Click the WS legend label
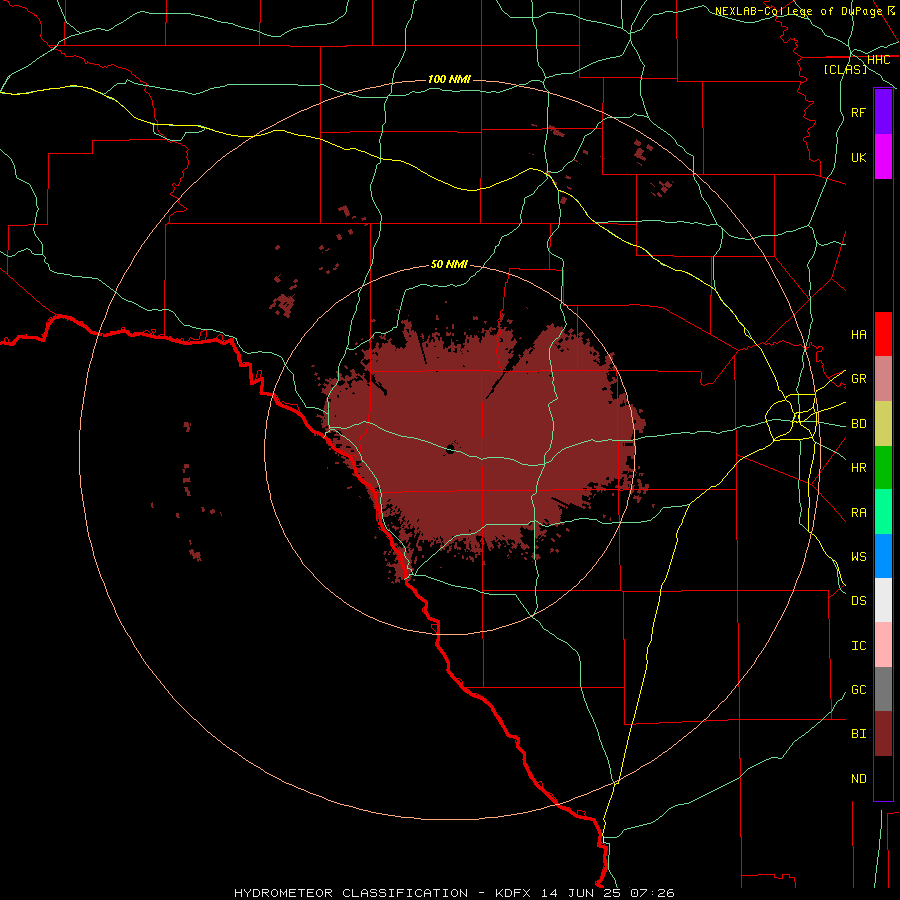Screen dimensions: 900x900 (x=859, y=556)
